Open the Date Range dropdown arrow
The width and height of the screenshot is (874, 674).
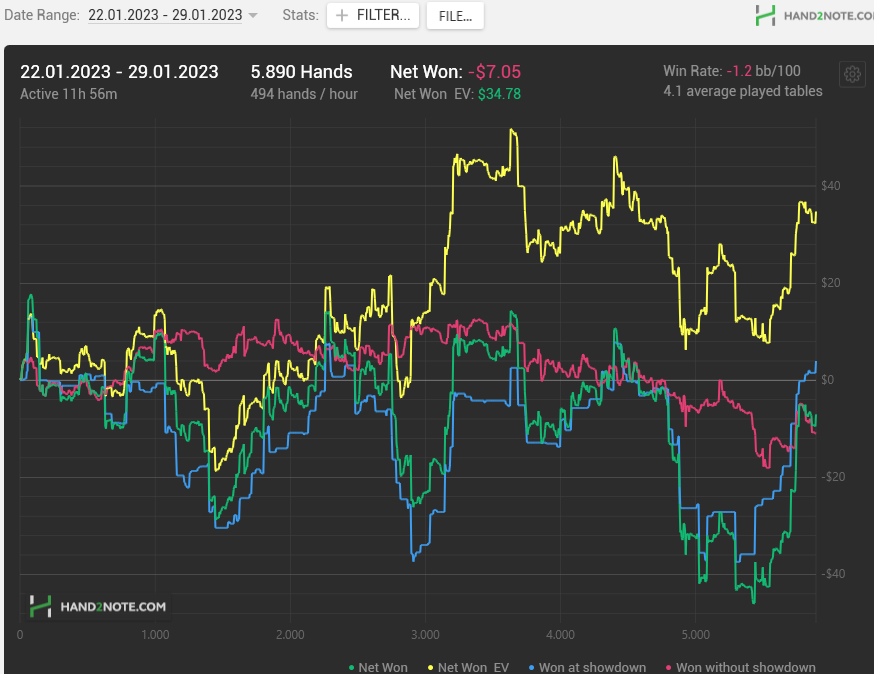click(x=253, y=16)
